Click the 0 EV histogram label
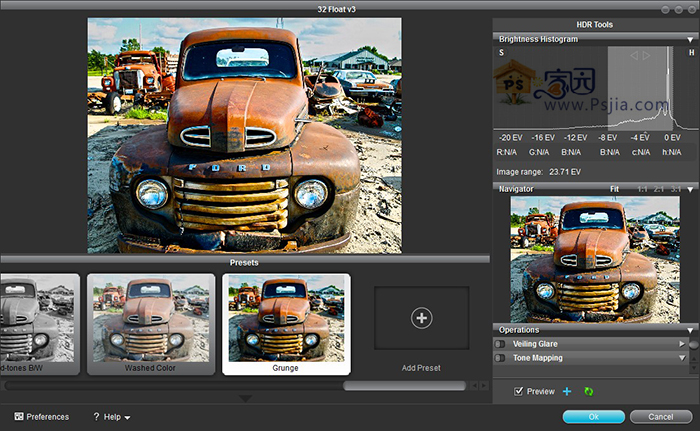700x431 pixels. 672,138
